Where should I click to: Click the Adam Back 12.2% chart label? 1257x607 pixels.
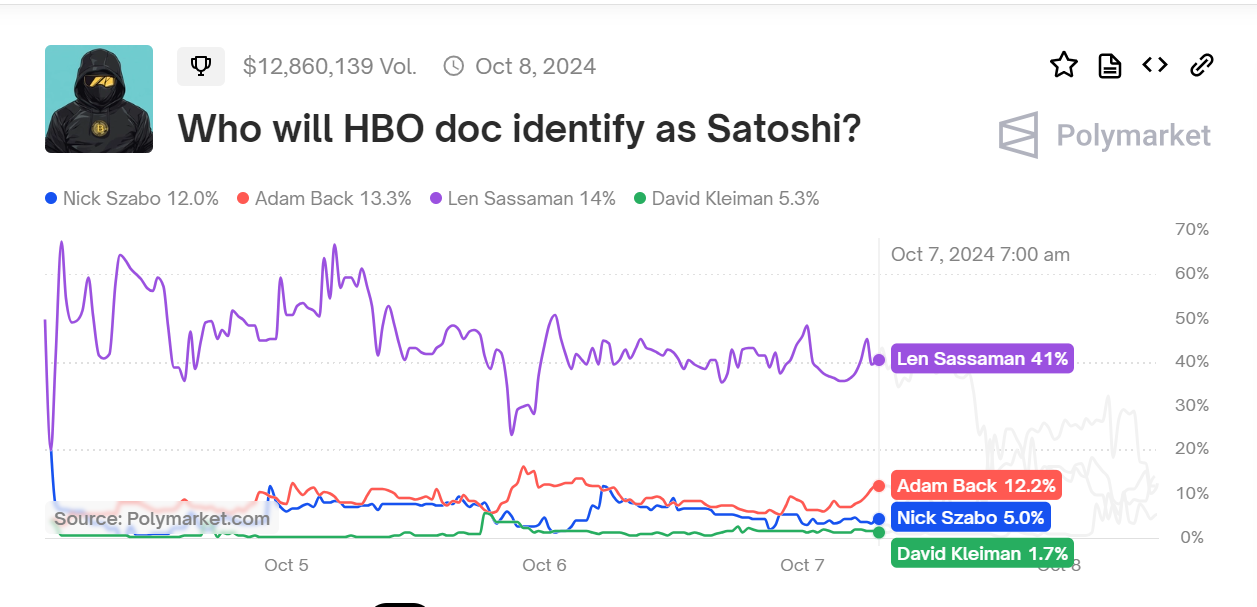tap(976, 486)
